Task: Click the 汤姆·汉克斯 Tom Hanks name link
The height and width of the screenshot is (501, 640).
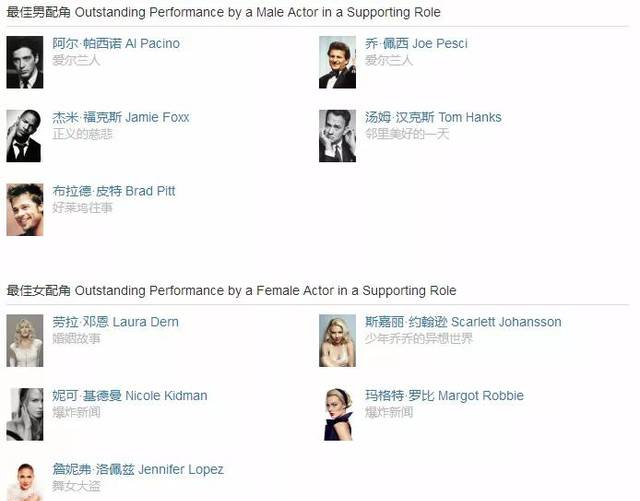Action: tap(433, 117)
